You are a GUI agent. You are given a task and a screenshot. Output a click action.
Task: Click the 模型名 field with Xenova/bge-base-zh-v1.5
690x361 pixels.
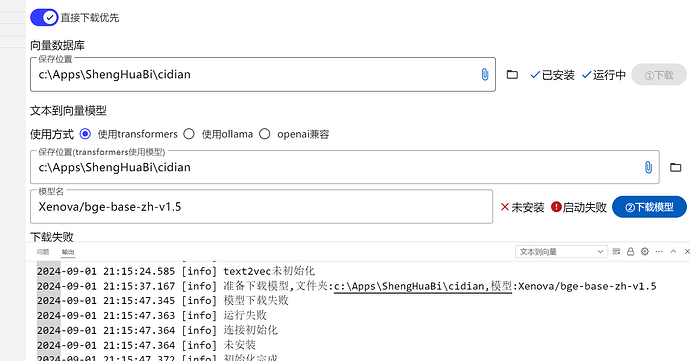pyautogui.click(x=261, y=206)
